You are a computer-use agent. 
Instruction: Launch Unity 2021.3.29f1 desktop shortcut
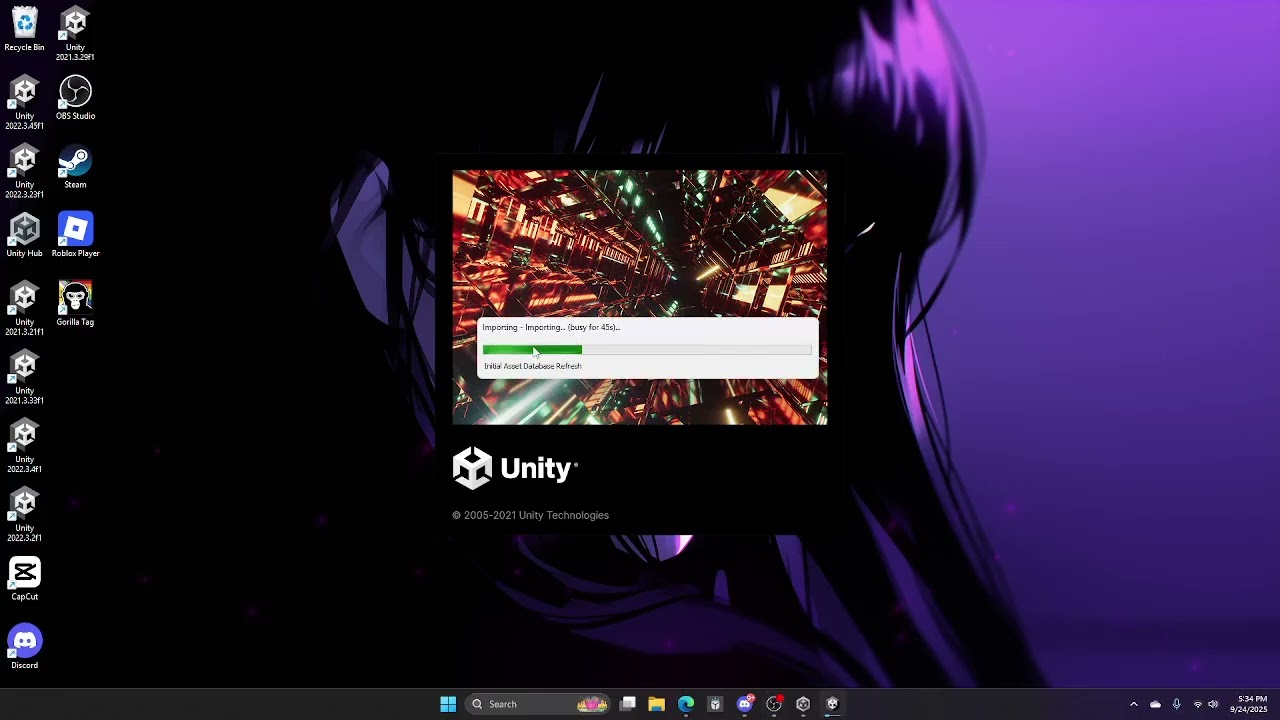tap(75, 34)
